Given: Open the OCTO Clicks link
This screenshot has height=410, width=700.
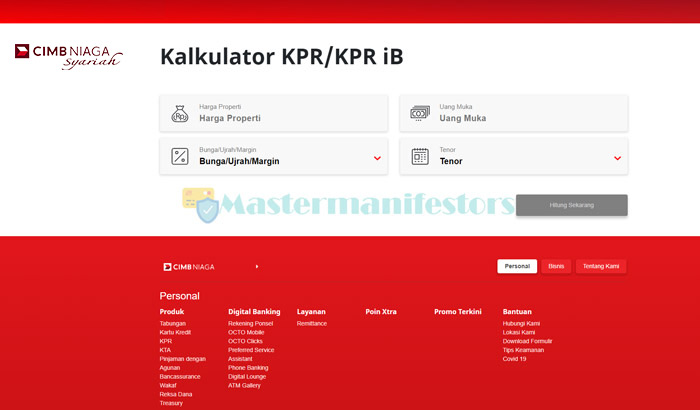Looking at the screenshot, I should pos(245,341).
